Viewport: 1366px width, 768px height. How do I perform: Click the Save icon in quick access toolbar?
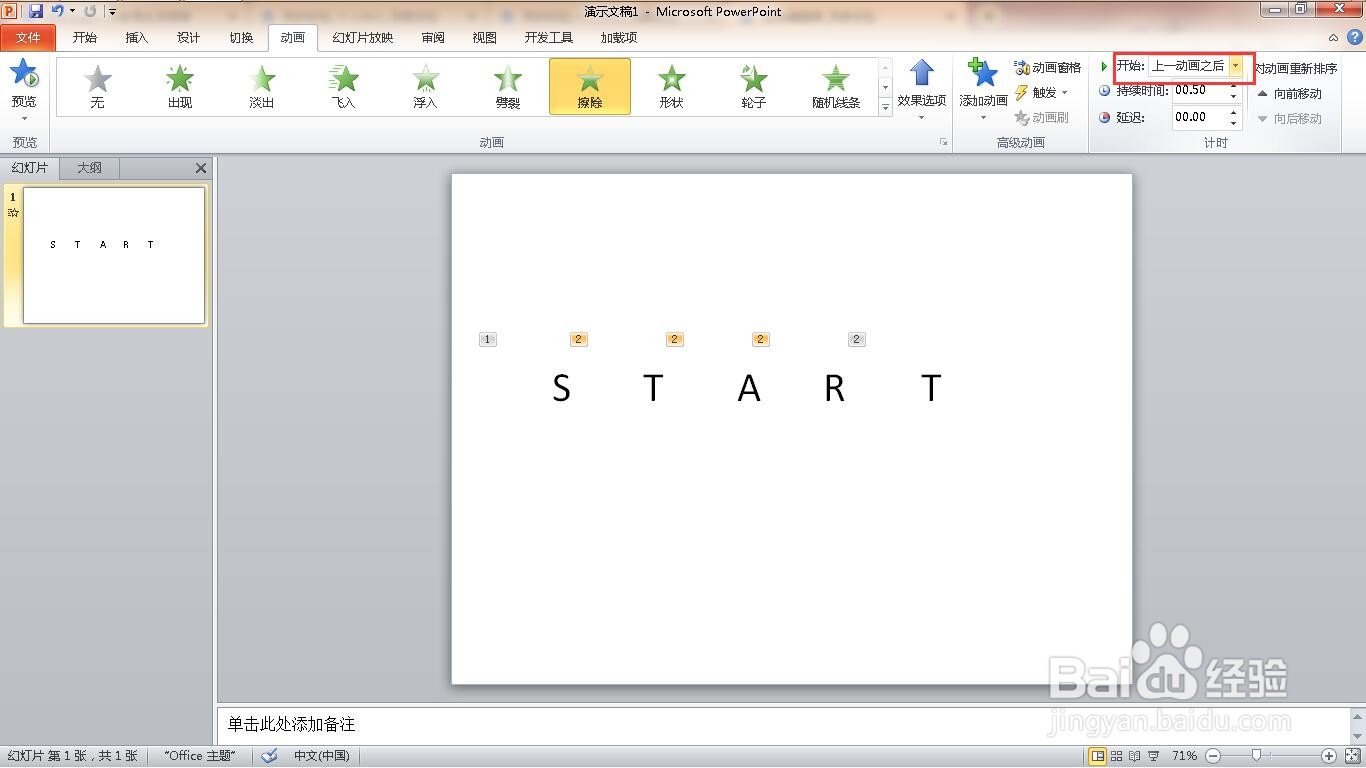point(36,11)
